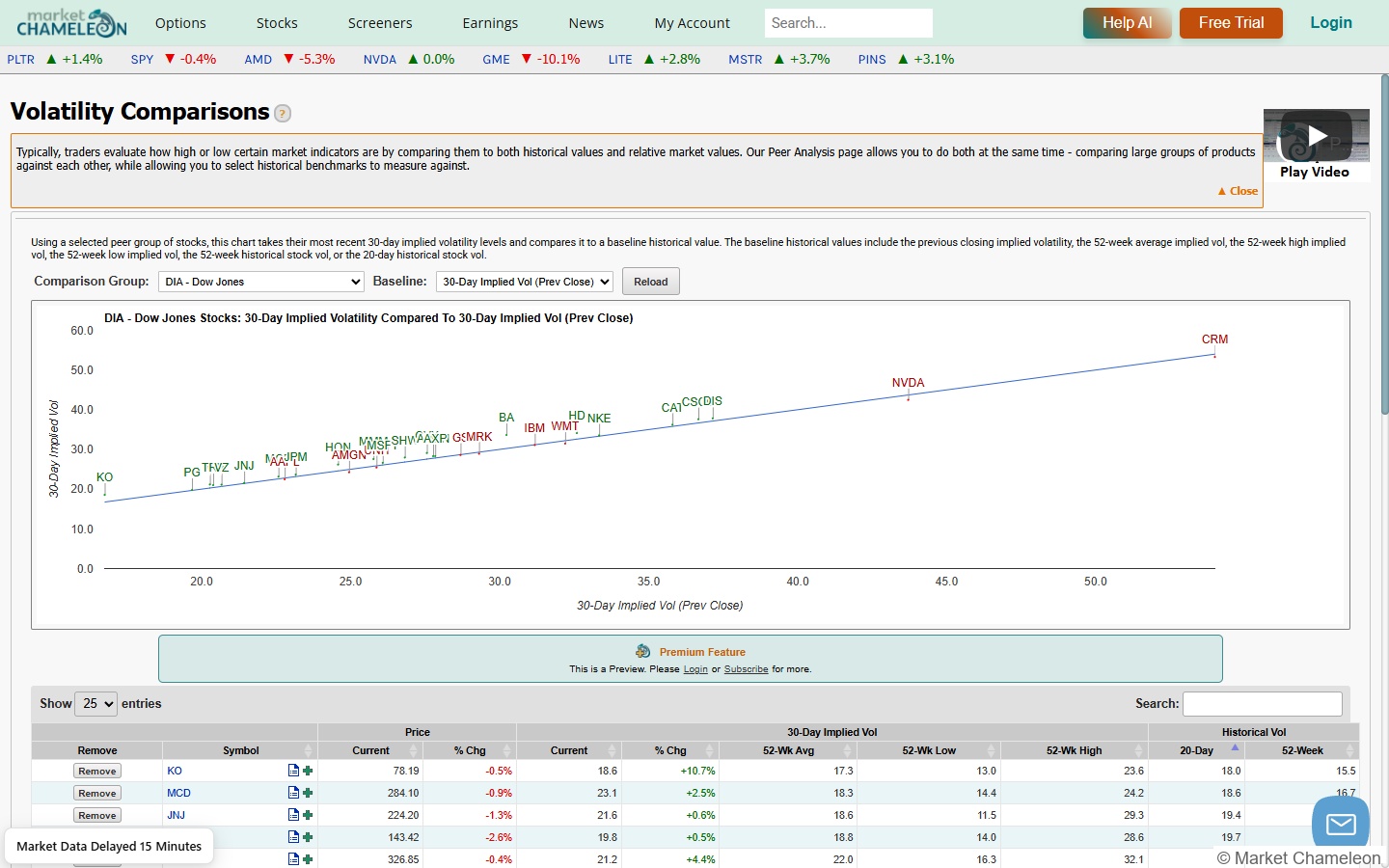Sort by 52-Week historical vol arrows
Viewport: 1389px width, 868px height.
tap(1350, 750)
